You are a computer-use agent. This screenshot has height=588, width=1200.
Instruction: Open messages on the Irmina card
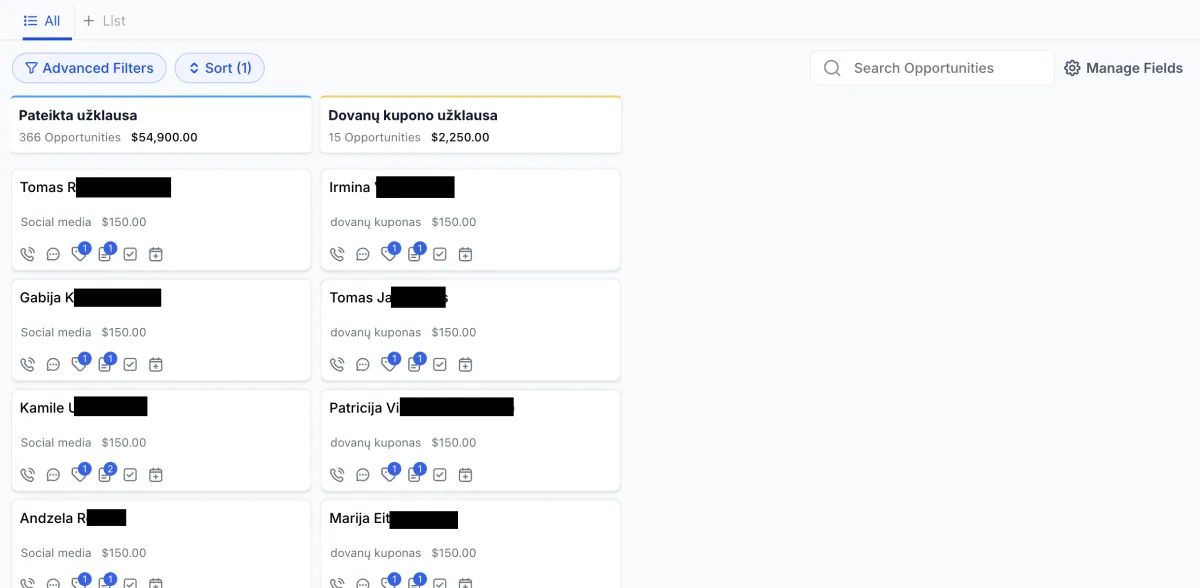point(363,254)
